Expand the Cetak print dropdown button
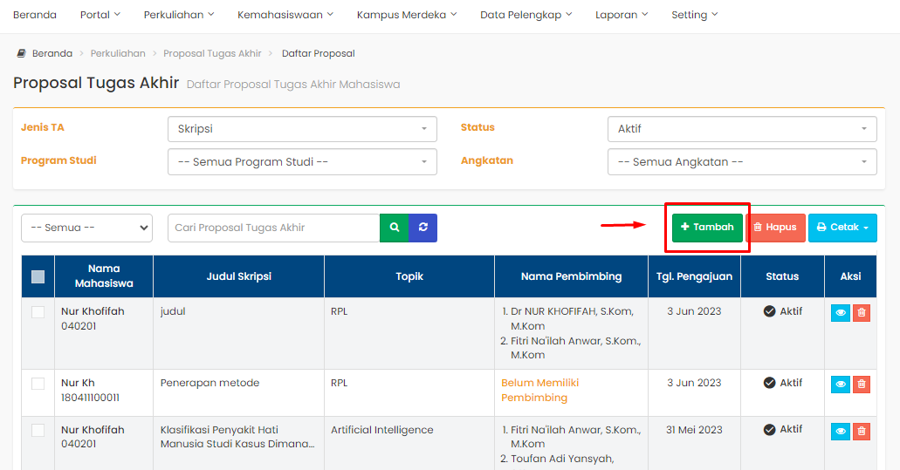The image size is (900, 470). pyautogui.click(x=842, y=228)
